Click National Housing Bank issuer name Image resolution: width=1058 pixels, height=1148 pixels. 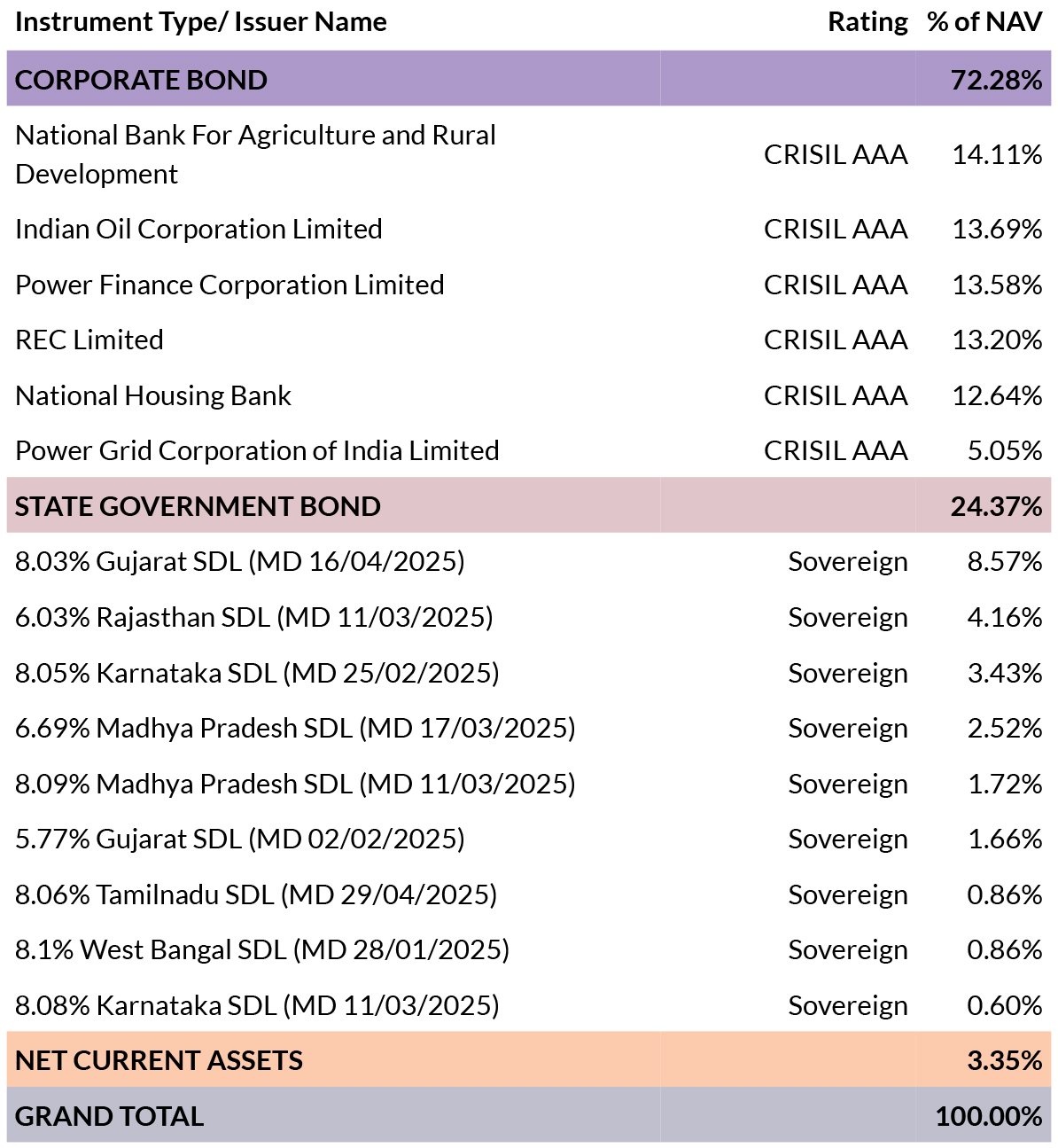[x=153, y=395]
